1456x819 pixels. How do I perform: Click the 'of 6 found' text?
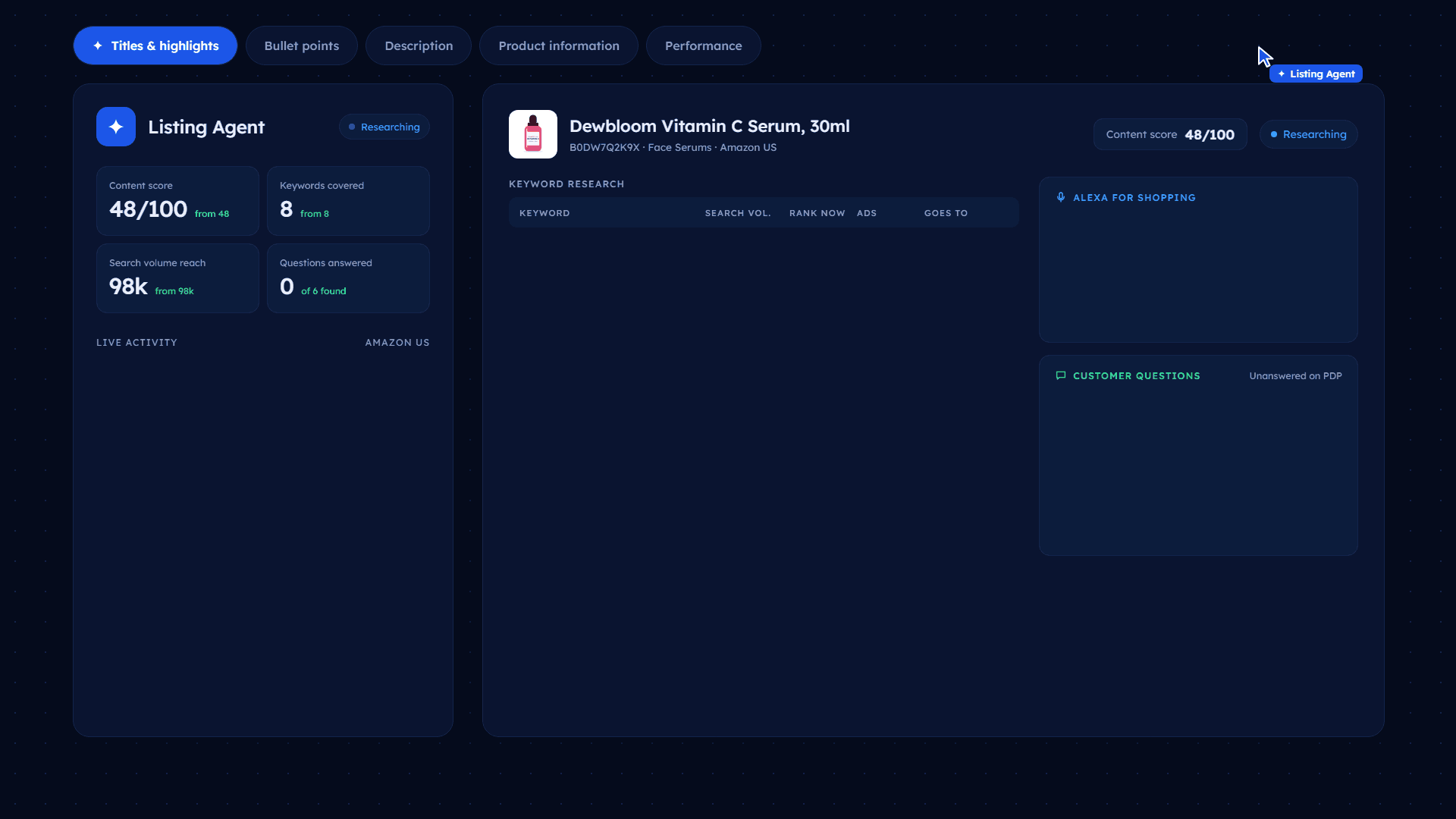coord(324,291)
